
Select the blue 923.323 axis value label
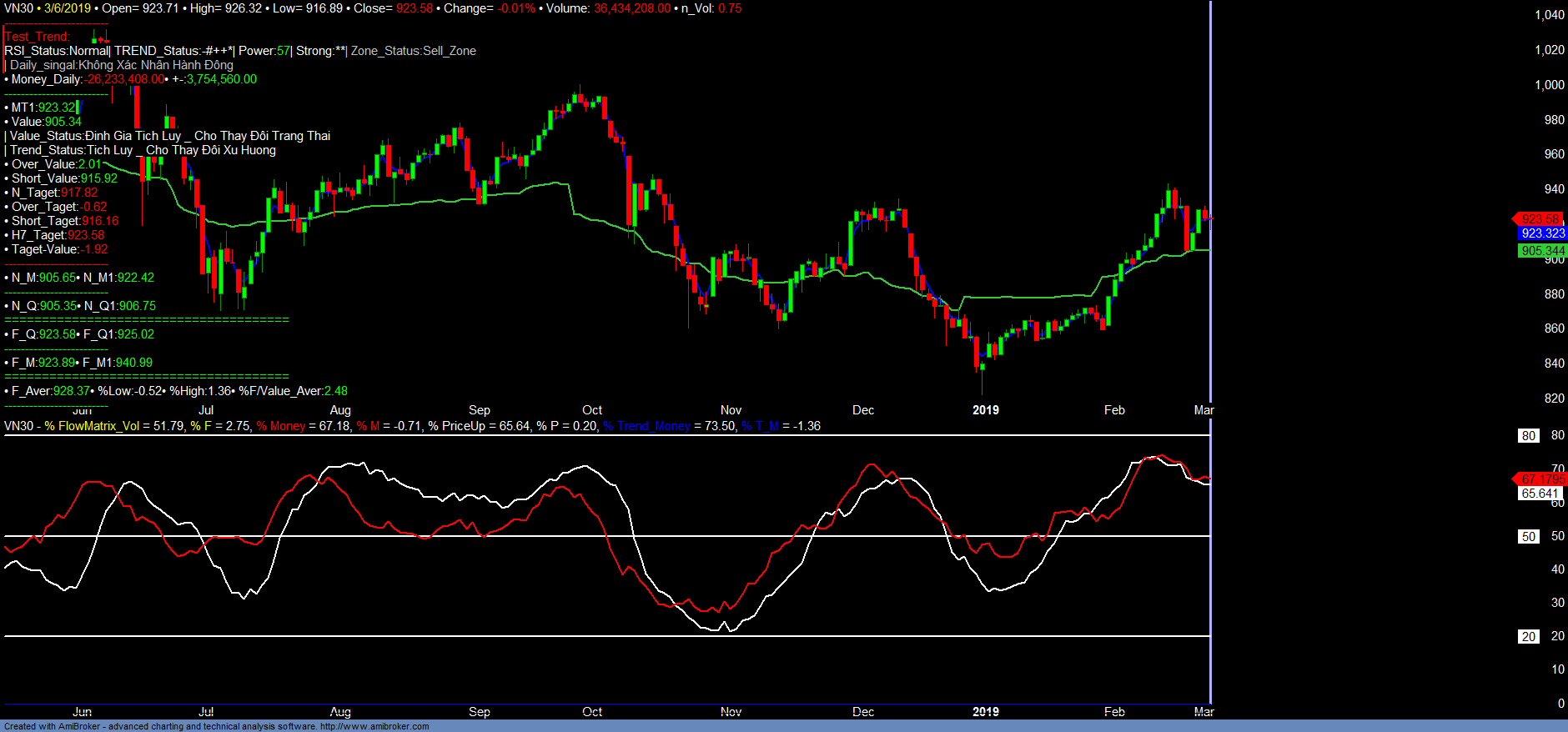tap(1542, 233)
